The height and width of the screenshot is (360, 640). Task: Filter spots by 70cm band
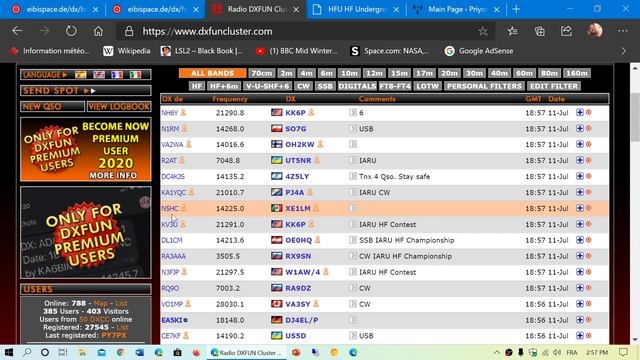click(x=262, y=73)
